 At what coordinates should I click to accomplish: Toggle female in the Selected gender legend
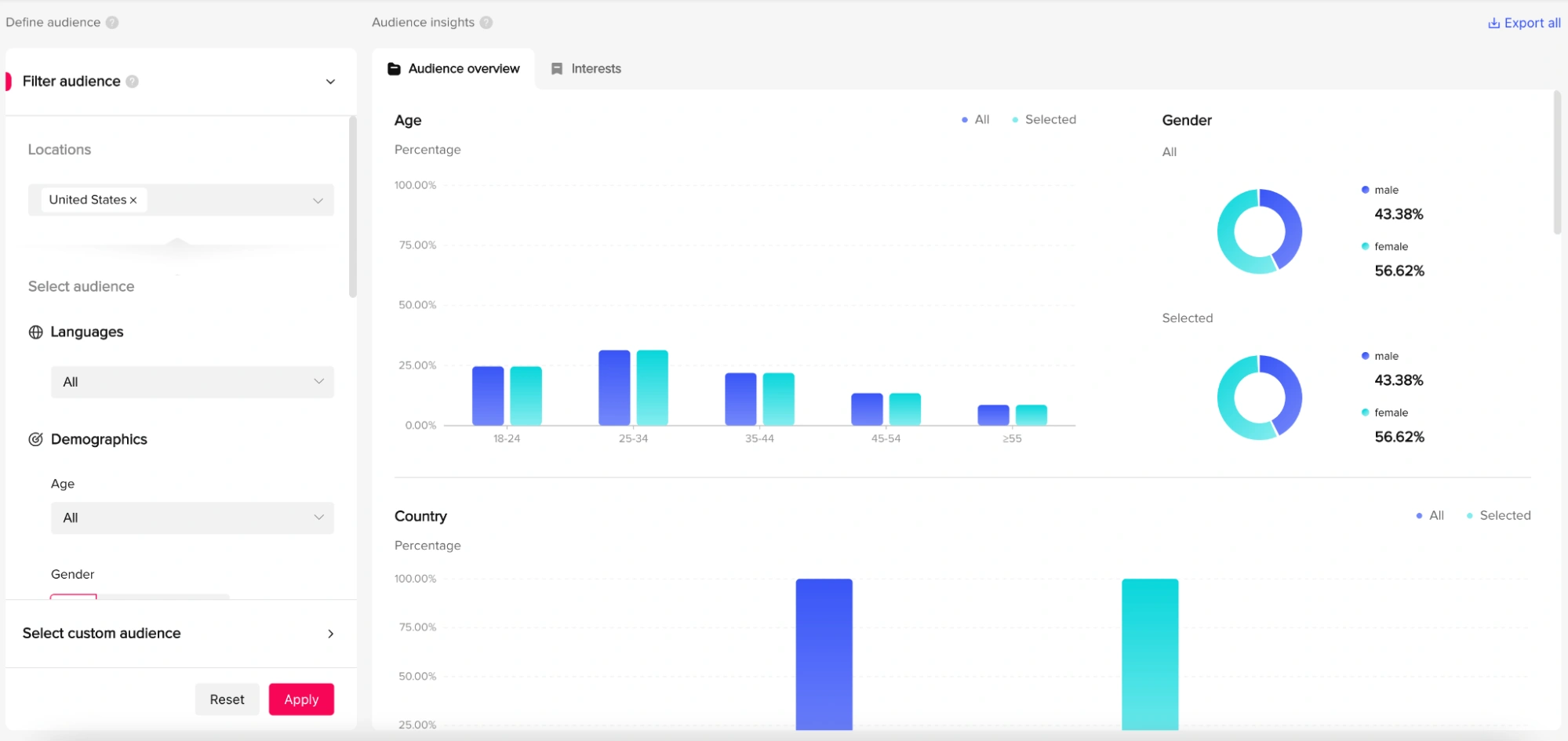pyautogui.click(x=1384, y=413)
